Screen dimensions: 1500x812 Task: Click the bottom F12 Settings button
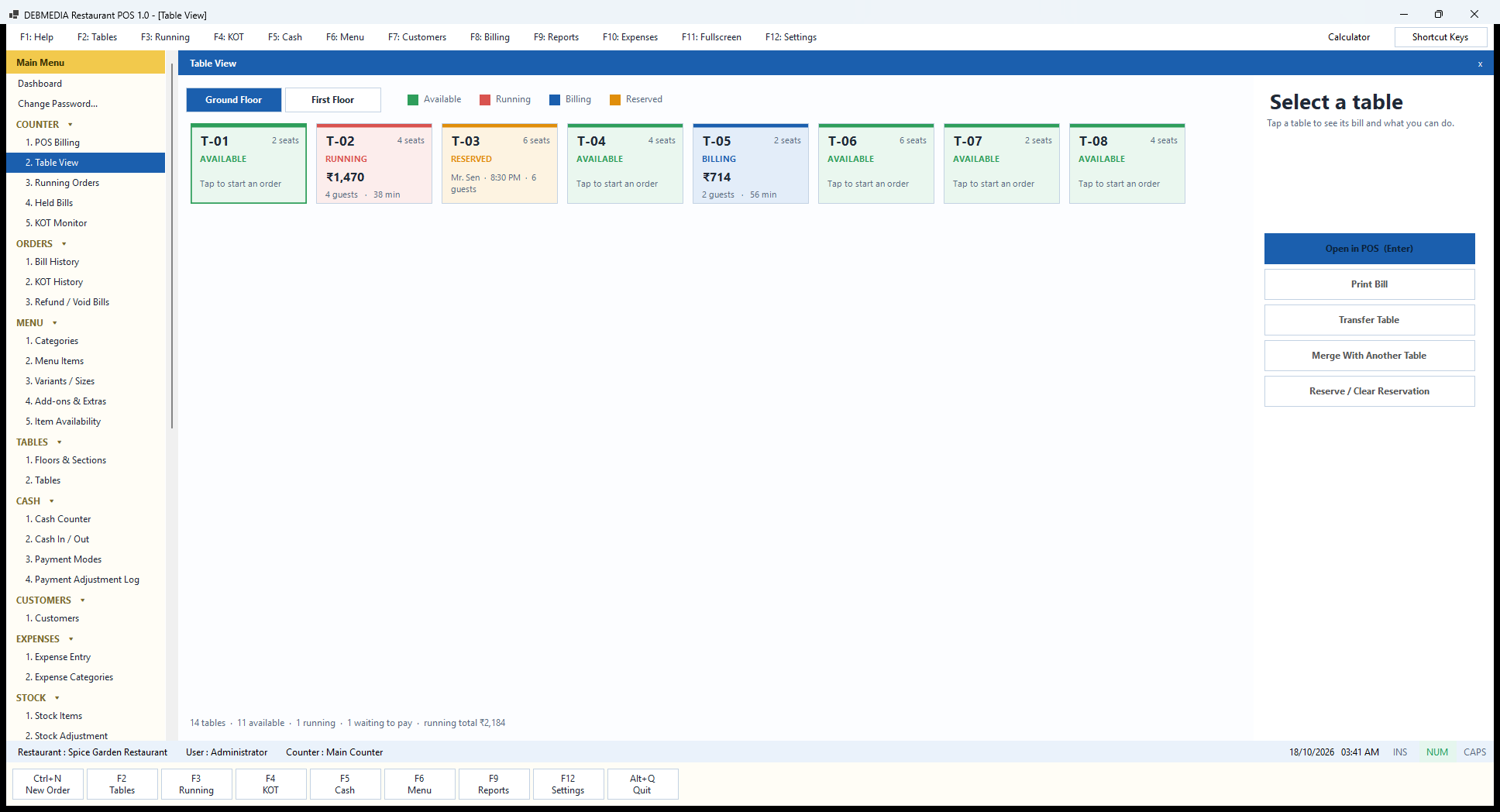tap(568, 784)
